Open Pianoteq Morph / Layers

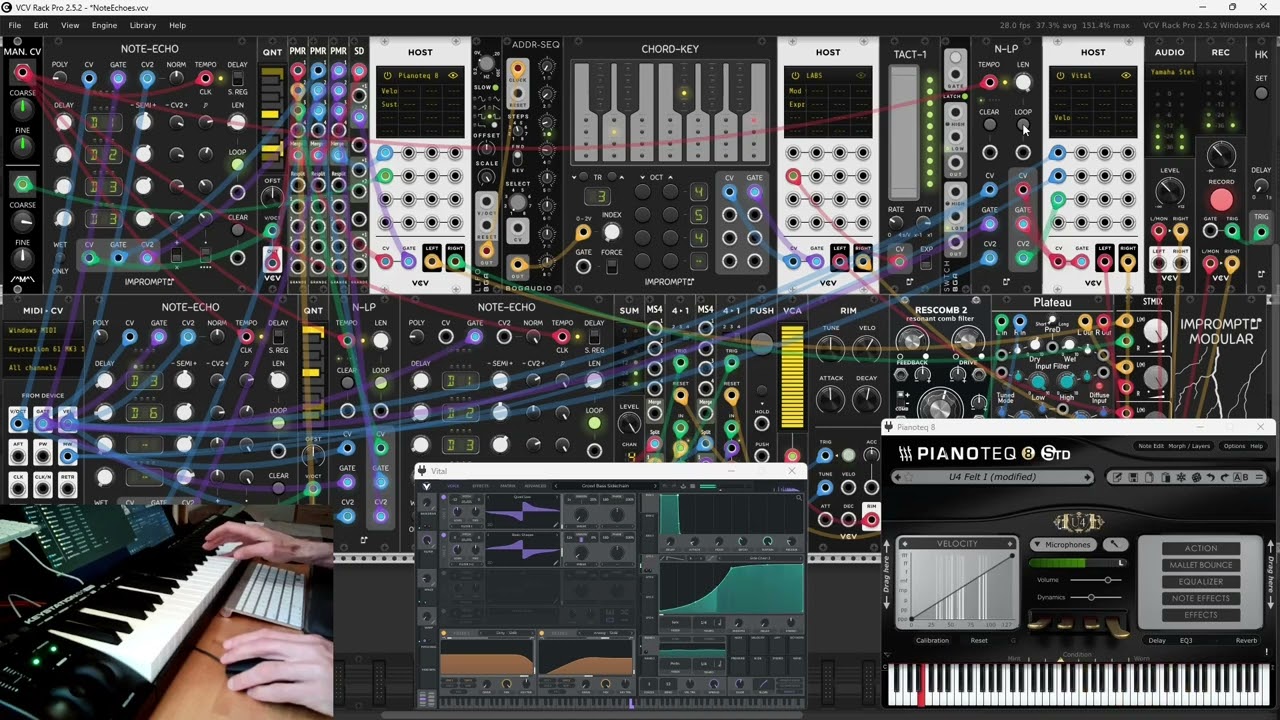click(1189, 446)
